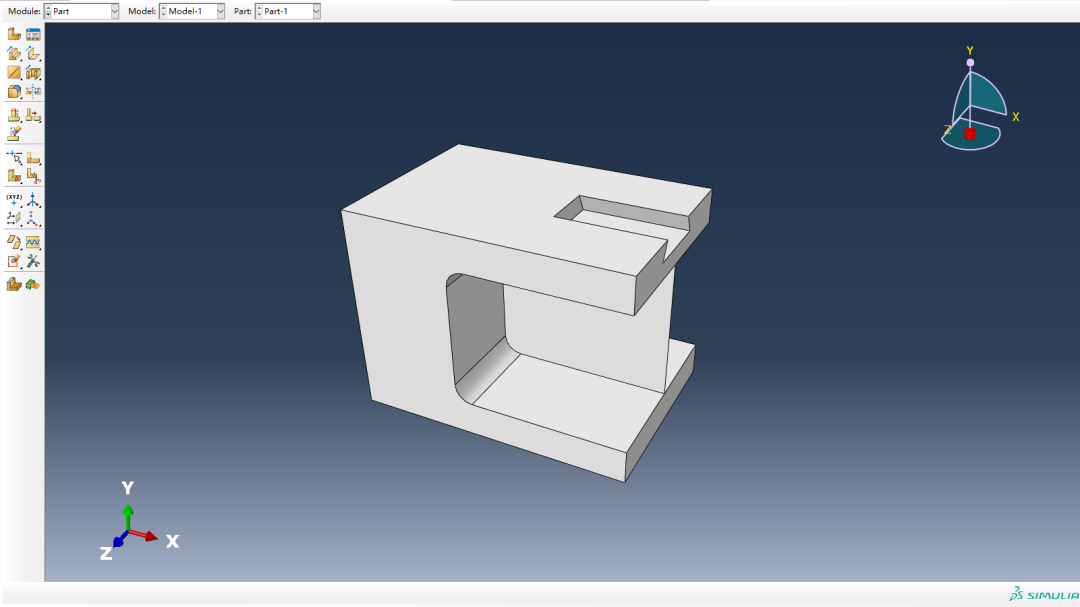The height and width of the screenshot is (607, 1080).
Task: Select the Create Round or Fillet tool
Action: (14, 91)
